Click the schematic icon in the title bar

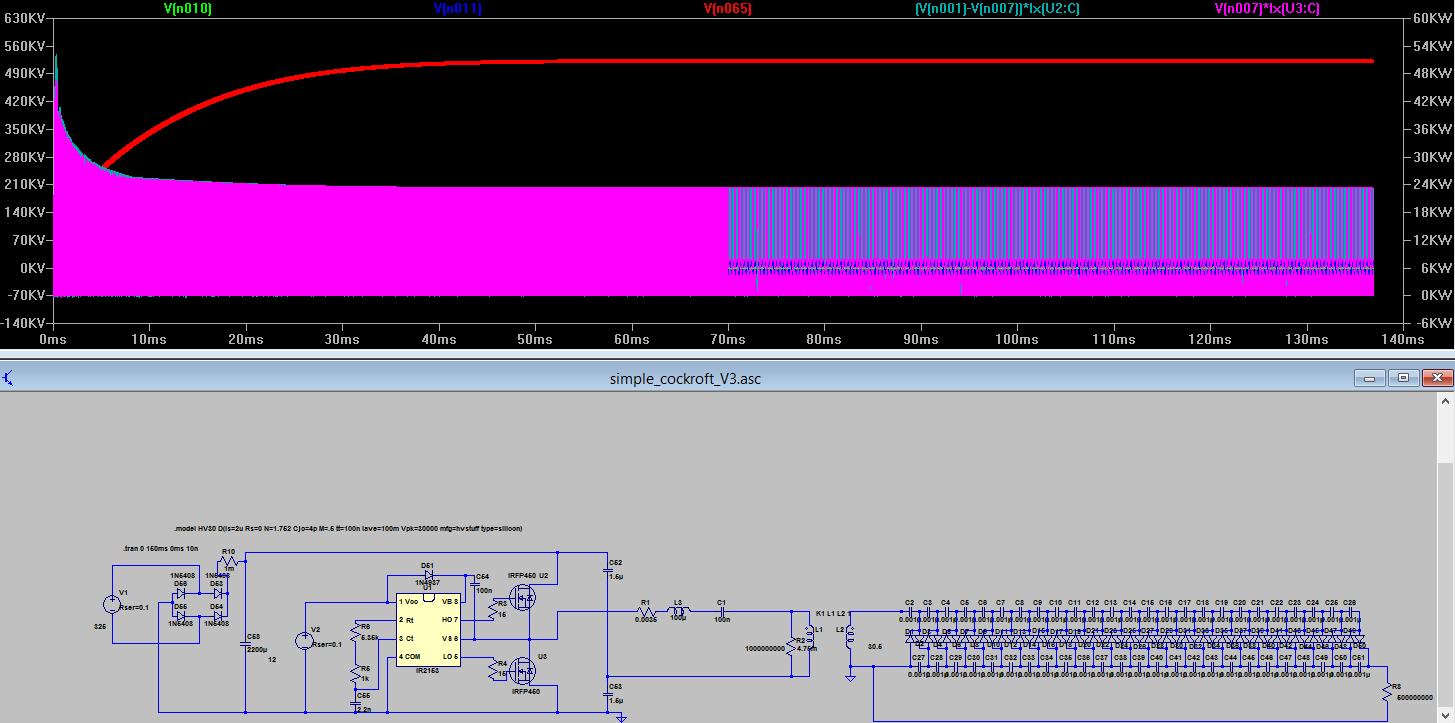point(9,378)
